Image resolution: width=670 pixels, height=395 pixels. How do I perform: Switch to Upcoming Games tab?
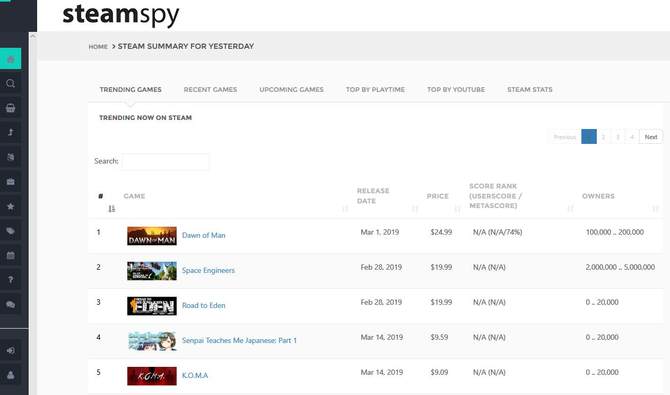pos(291,90)
